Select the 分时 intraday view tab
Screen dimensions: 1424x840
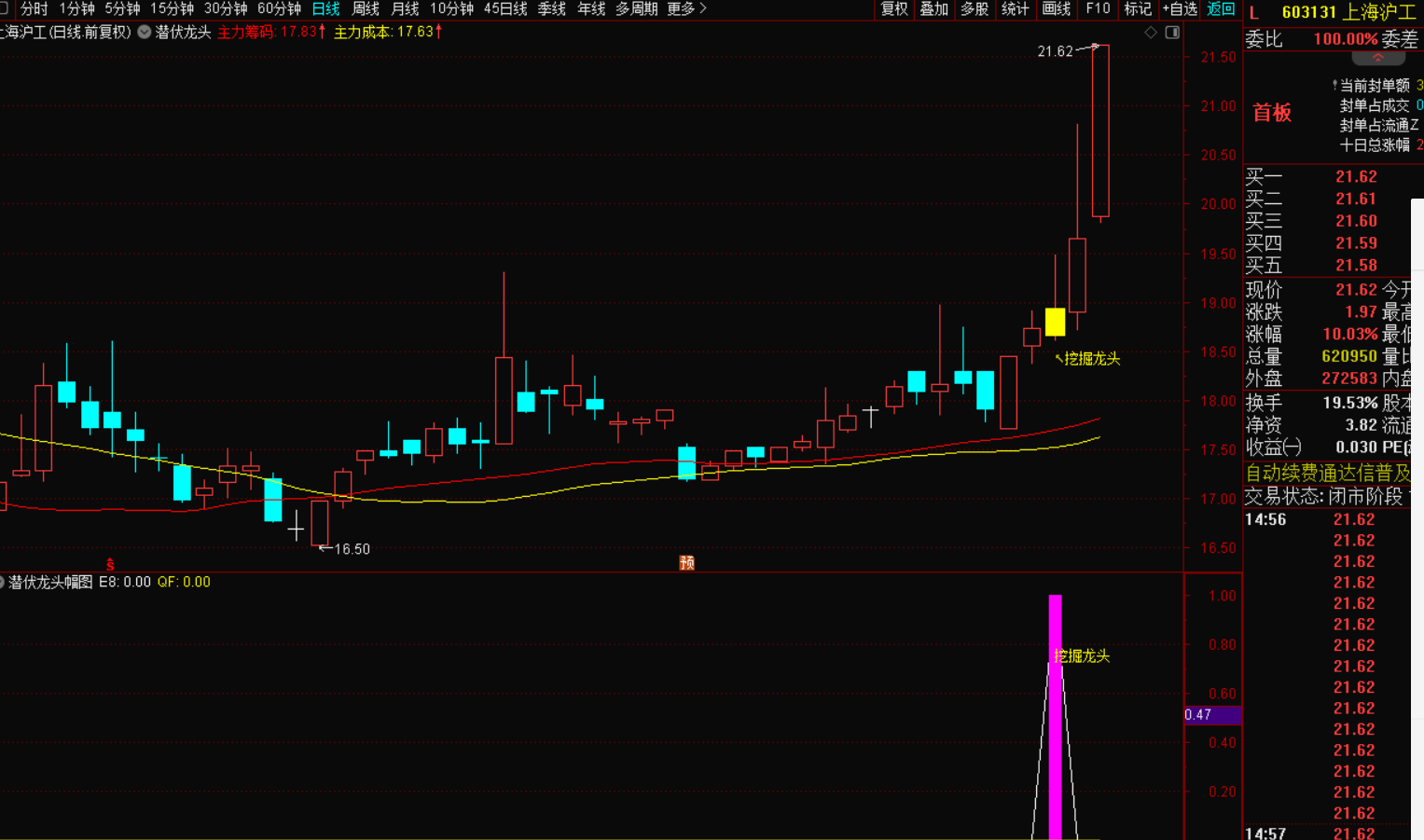tap(34, 9)
